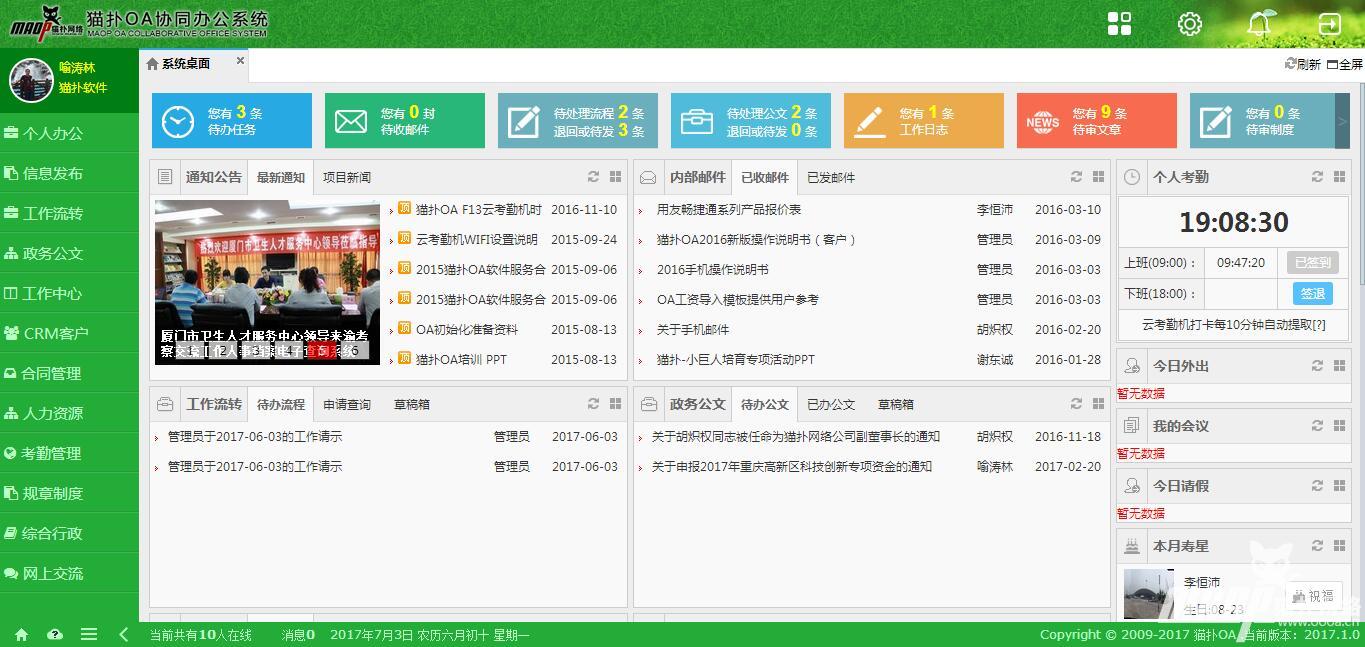This screenshot has height=647, width=1365.
Task: Click the logout exit icon in header
Action: (x=1330, y=24)
